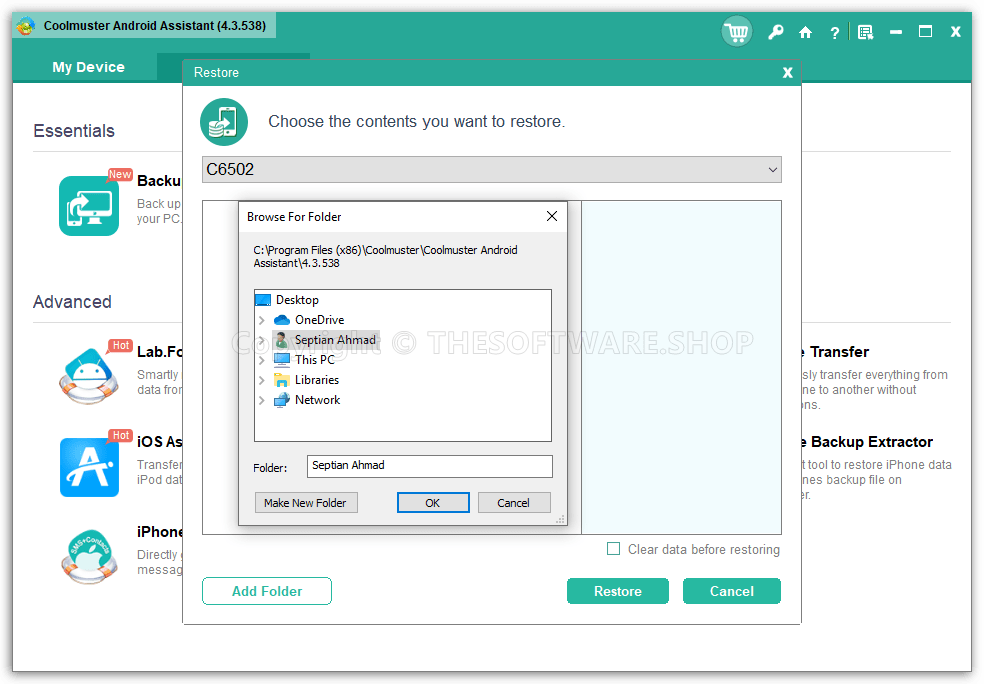Select Septian Ahmad in folder tree
This screenshot has height=684, width=984.
click(335, 340)
